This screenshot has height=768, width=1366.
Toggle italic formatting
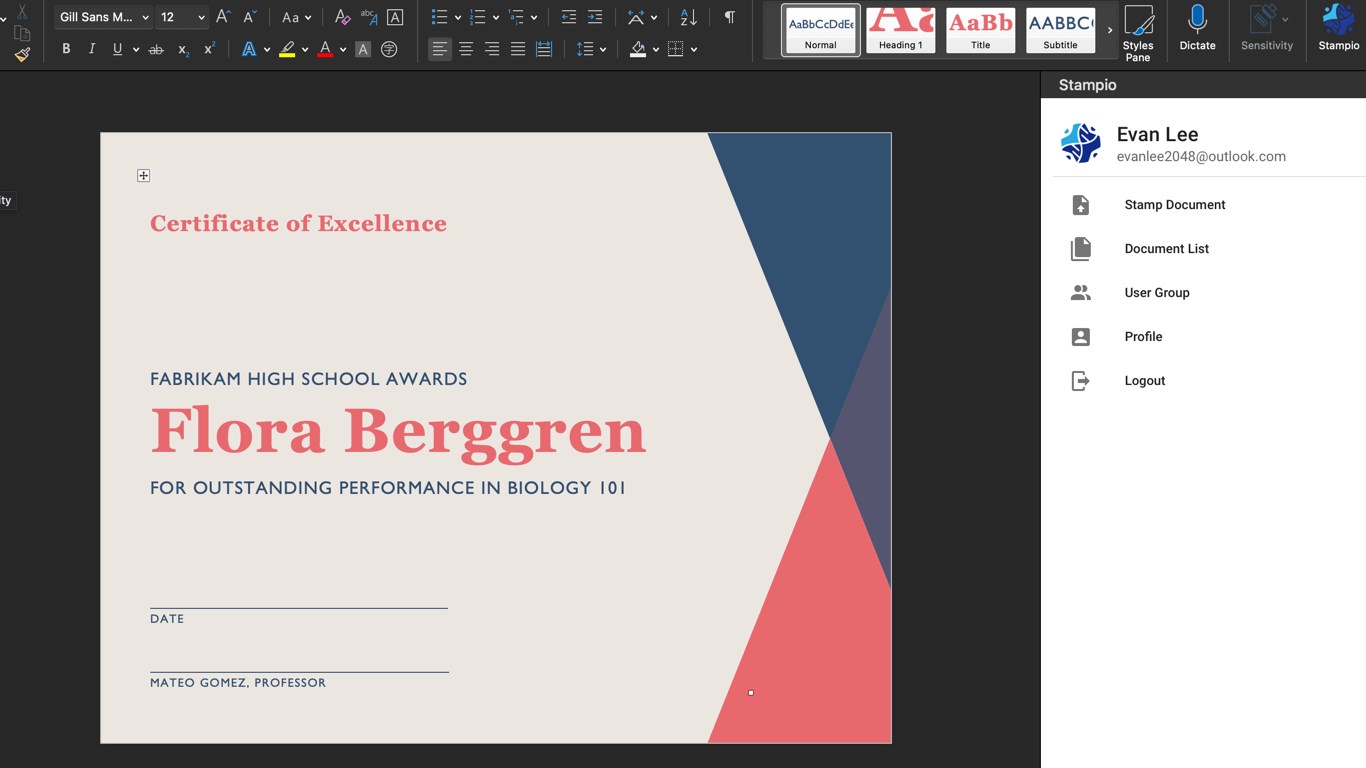(x=92, y=49)
